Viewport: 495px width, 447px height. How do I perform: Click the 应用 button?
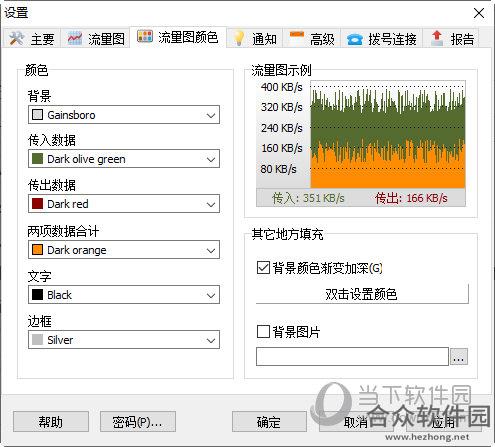click(443, 422)
